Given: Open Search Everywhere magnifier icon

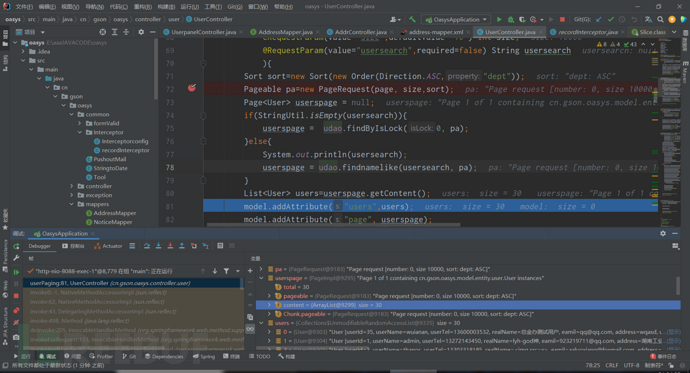Looking at the screenshot, I should (660, 19).
